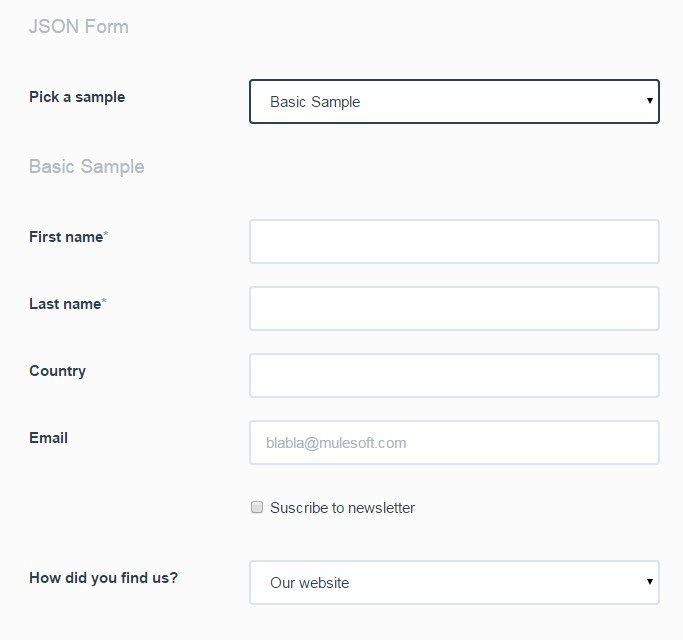Viewport: 683px width, 640px height.
Task: Click the Pick a sample label
Action: click(x=77, y=97)
